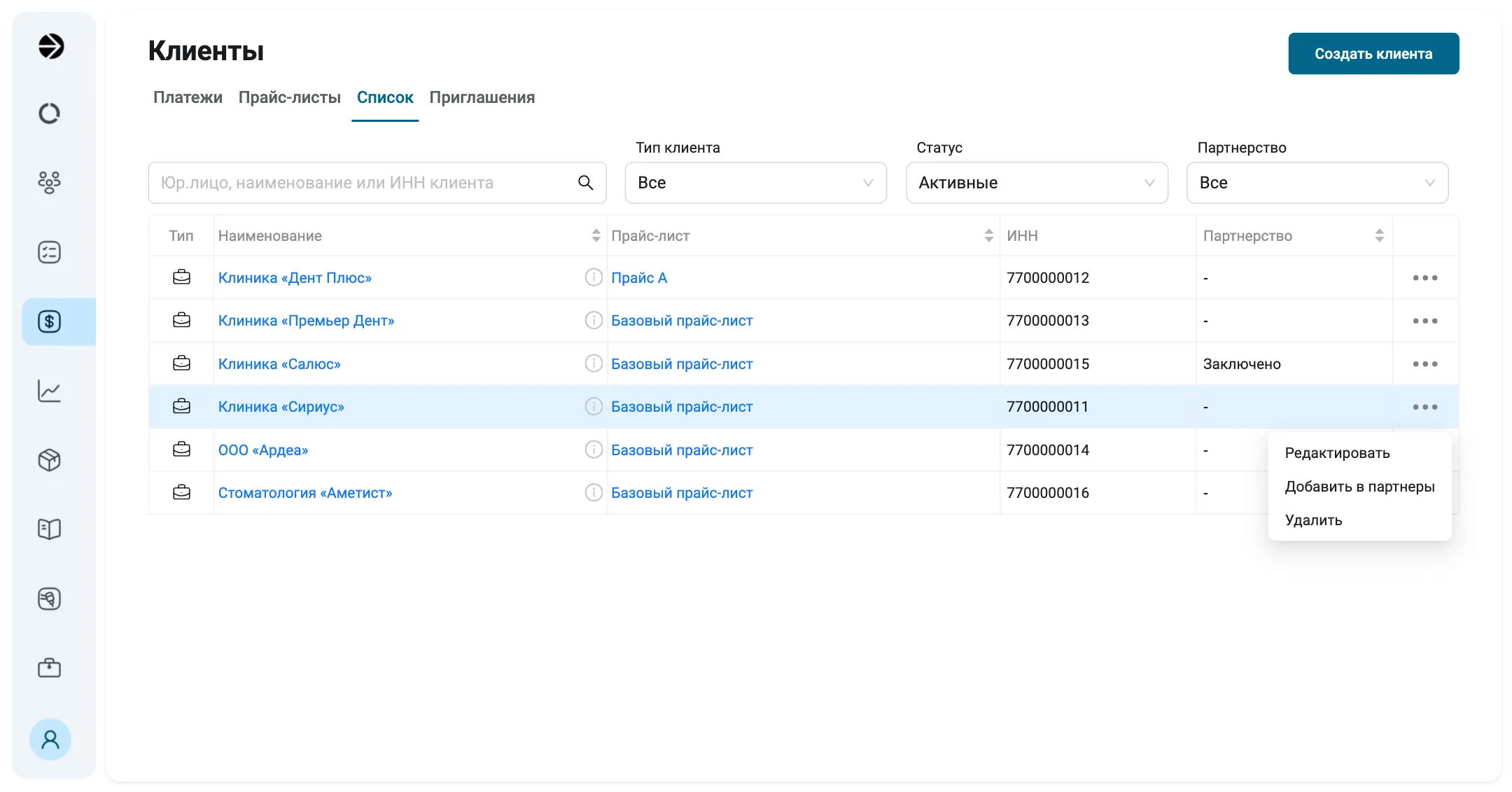Expand the Статус dropdown showing Активные
Viewport: 1512px width, 792px height.
pyautogui.click(x=1037, y=183)
